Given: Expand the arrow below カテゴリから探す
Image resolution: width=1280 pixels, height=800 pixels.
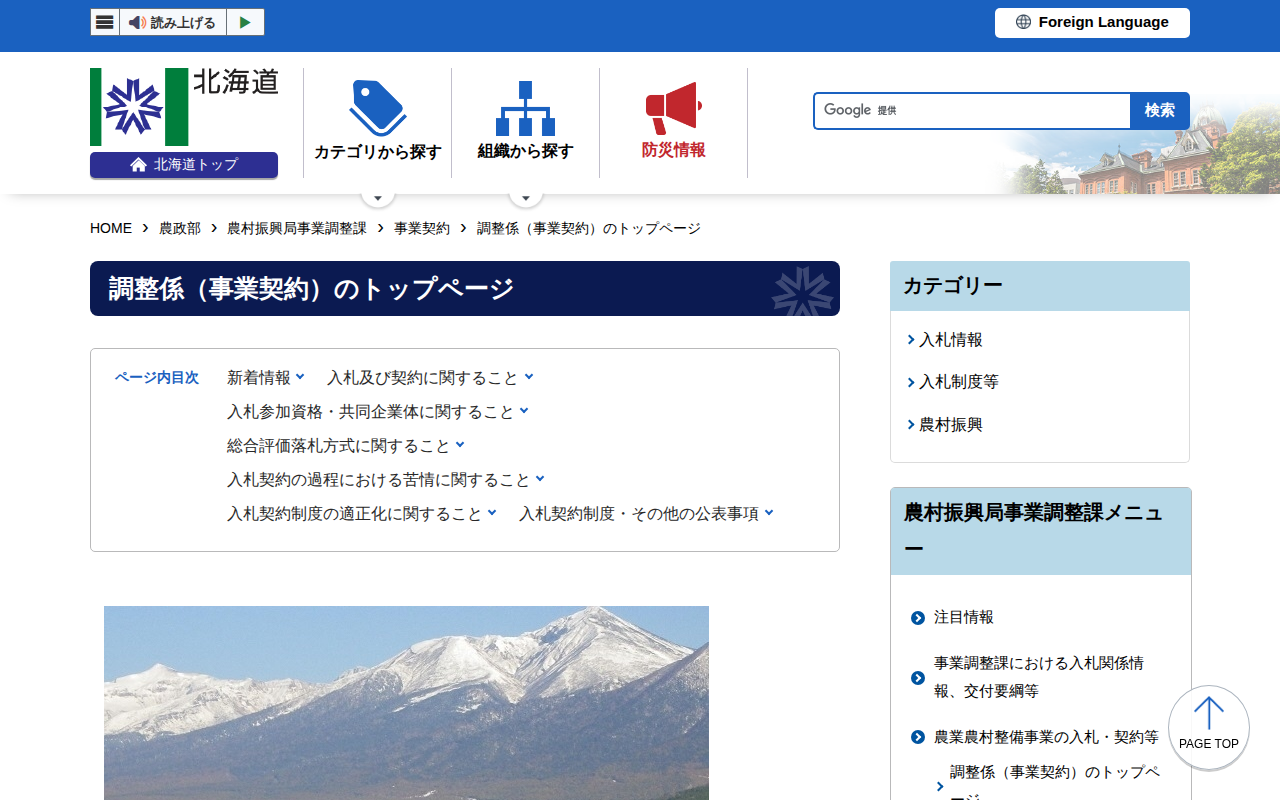Looking at the screenshot, I should click(378, 197).
